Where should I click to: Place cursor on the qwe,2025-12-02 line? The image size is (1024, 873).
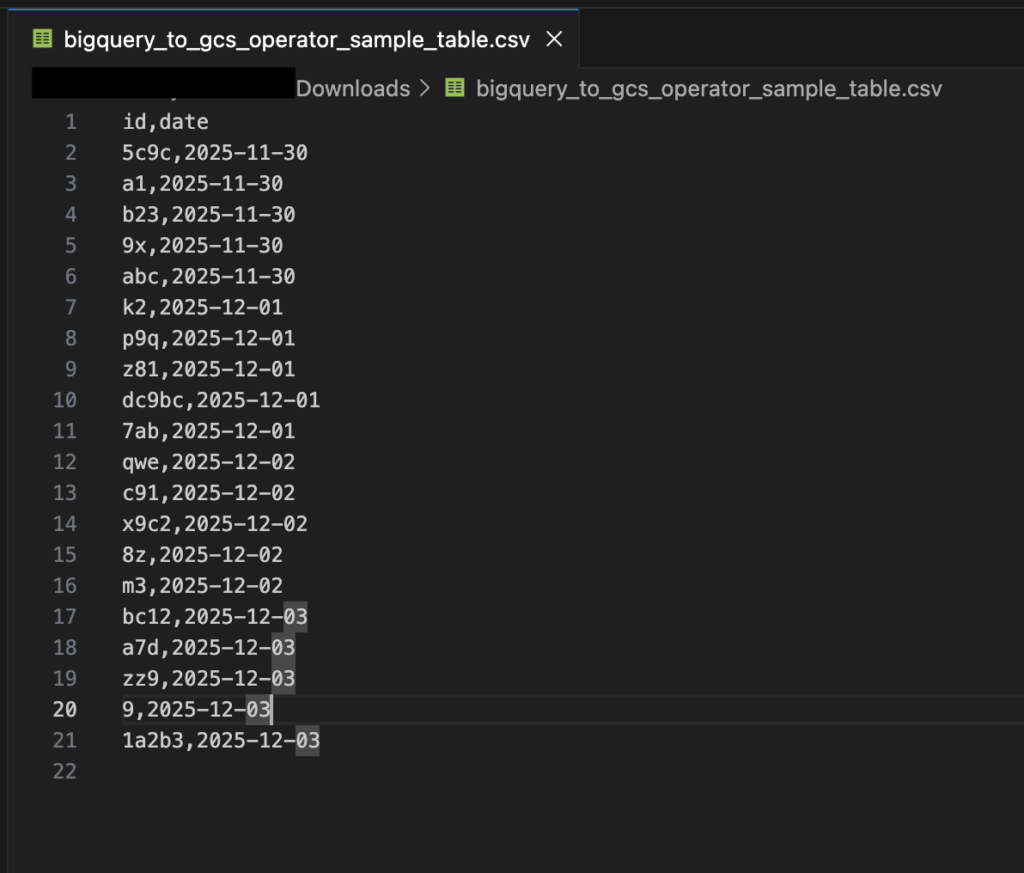208,462
